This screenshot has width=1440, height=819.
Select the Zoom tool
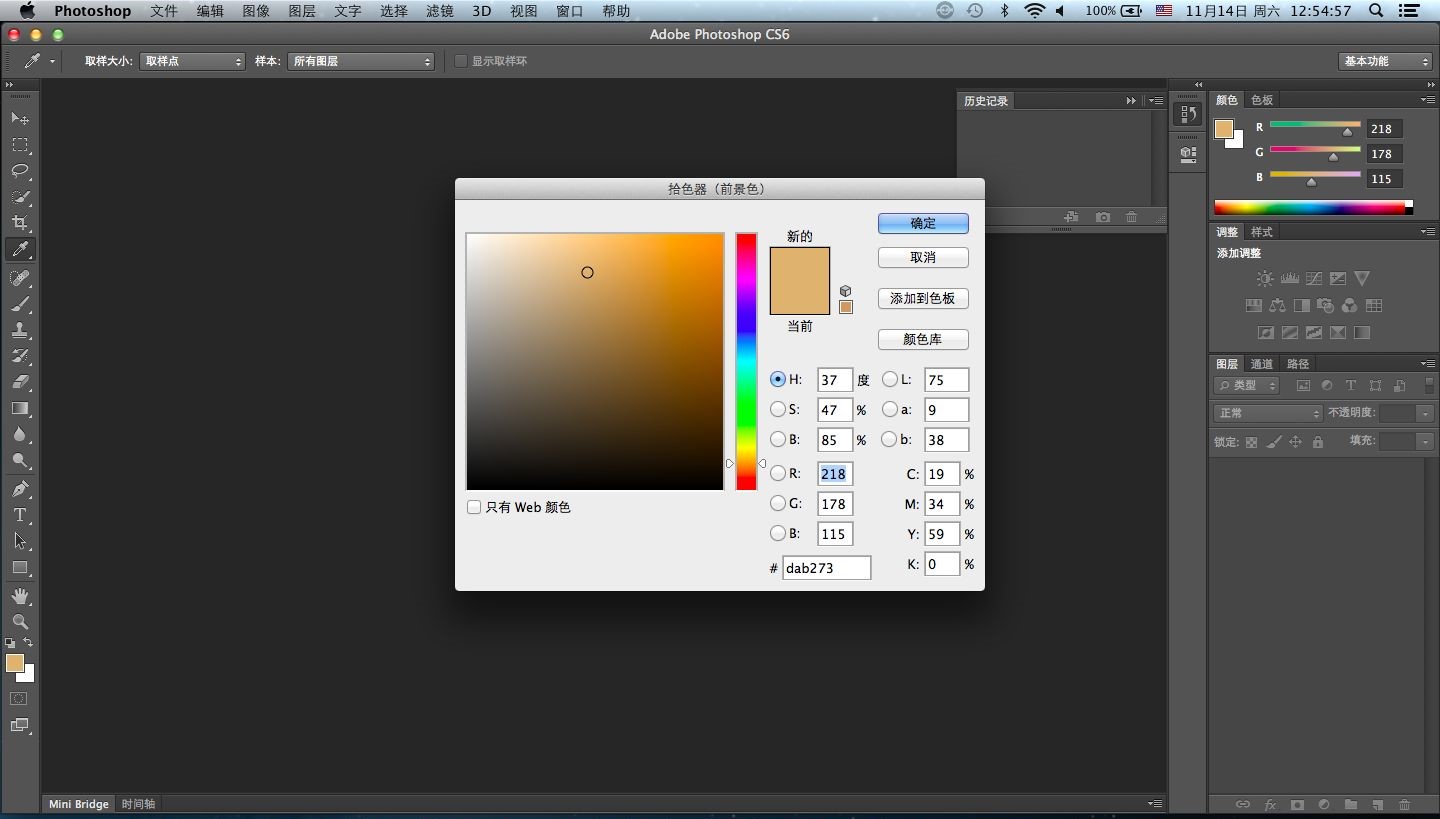[x=19, y=621]
